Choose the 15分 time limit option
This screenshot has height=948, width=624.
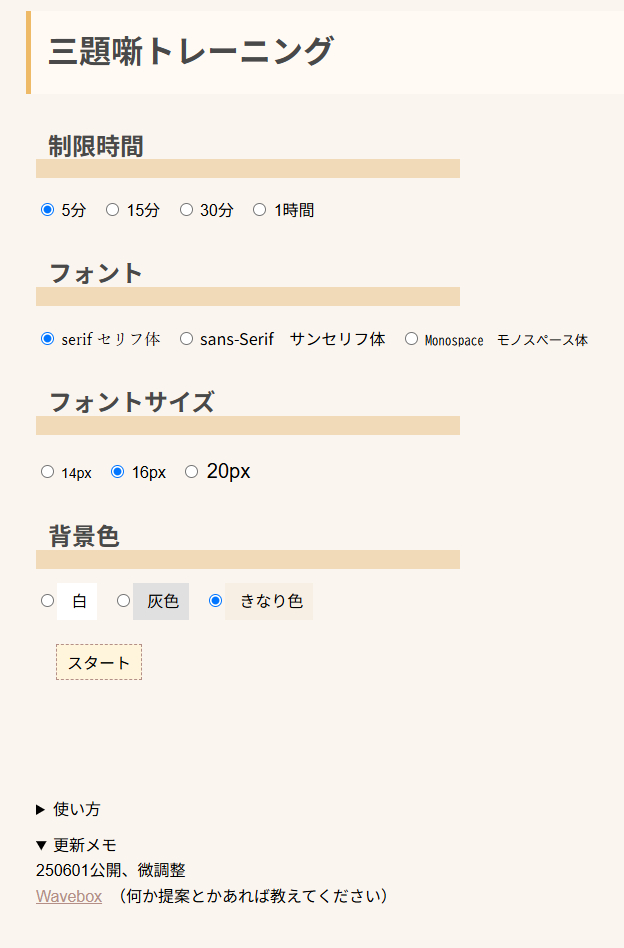point(112,210)
